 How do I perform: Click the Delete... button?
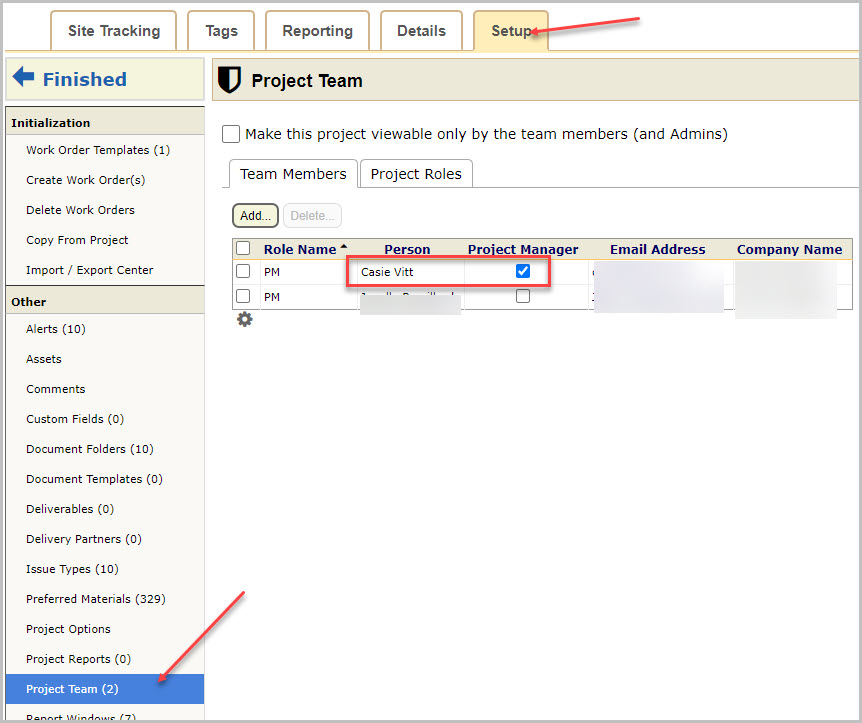pyautogui.click(x=312, y=216)
